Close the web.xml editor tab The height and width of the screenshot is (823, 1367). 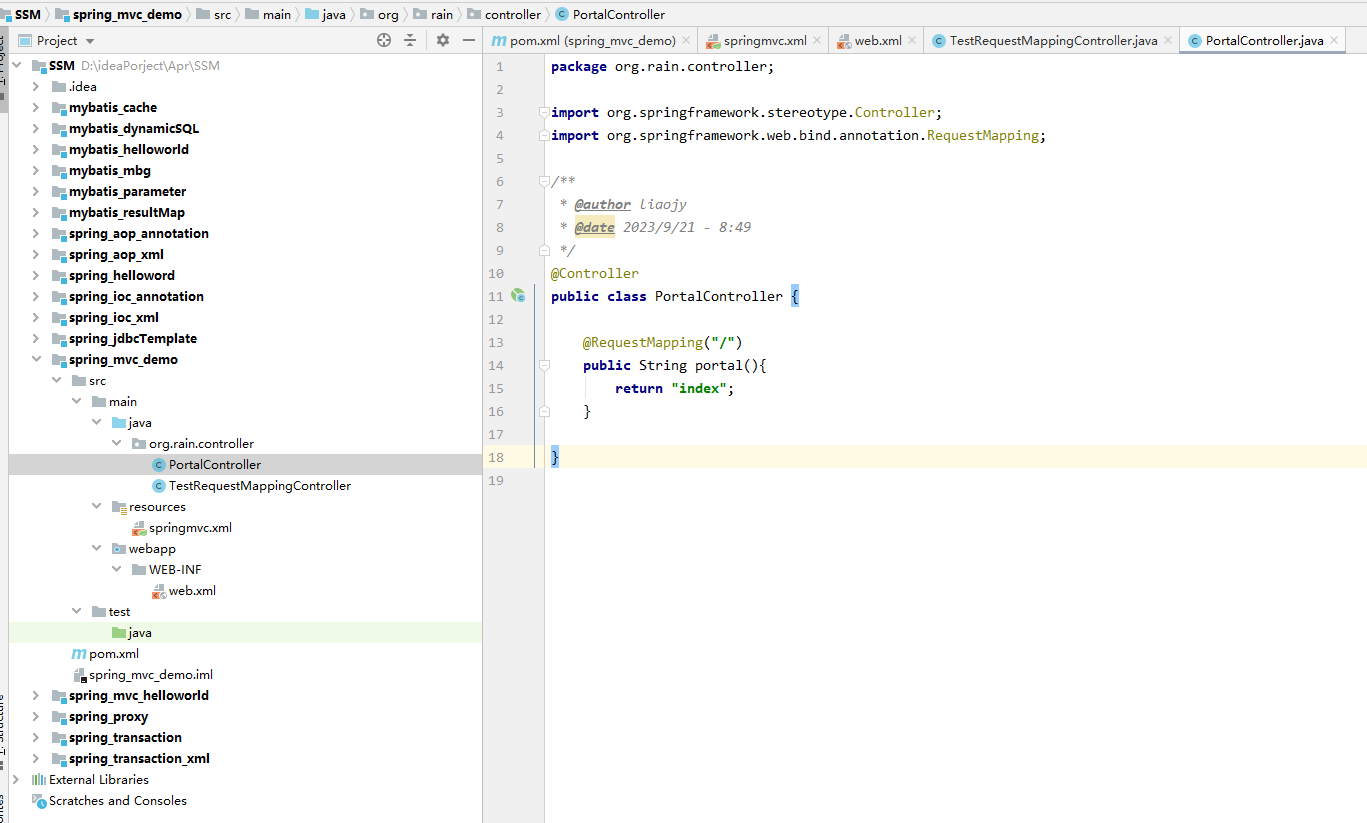click(x=912, y=41)
